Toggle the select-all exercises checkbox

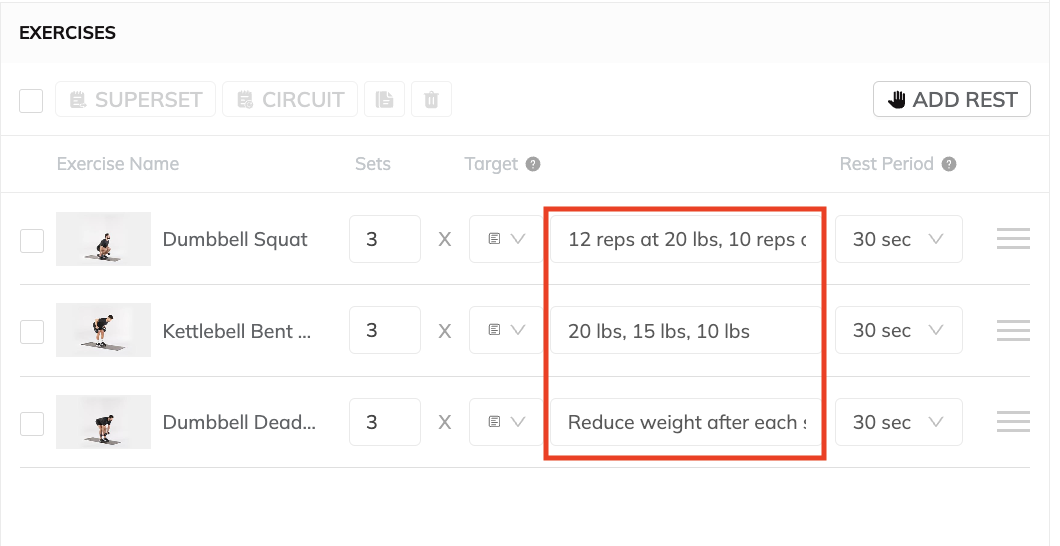tap(31, 101)
